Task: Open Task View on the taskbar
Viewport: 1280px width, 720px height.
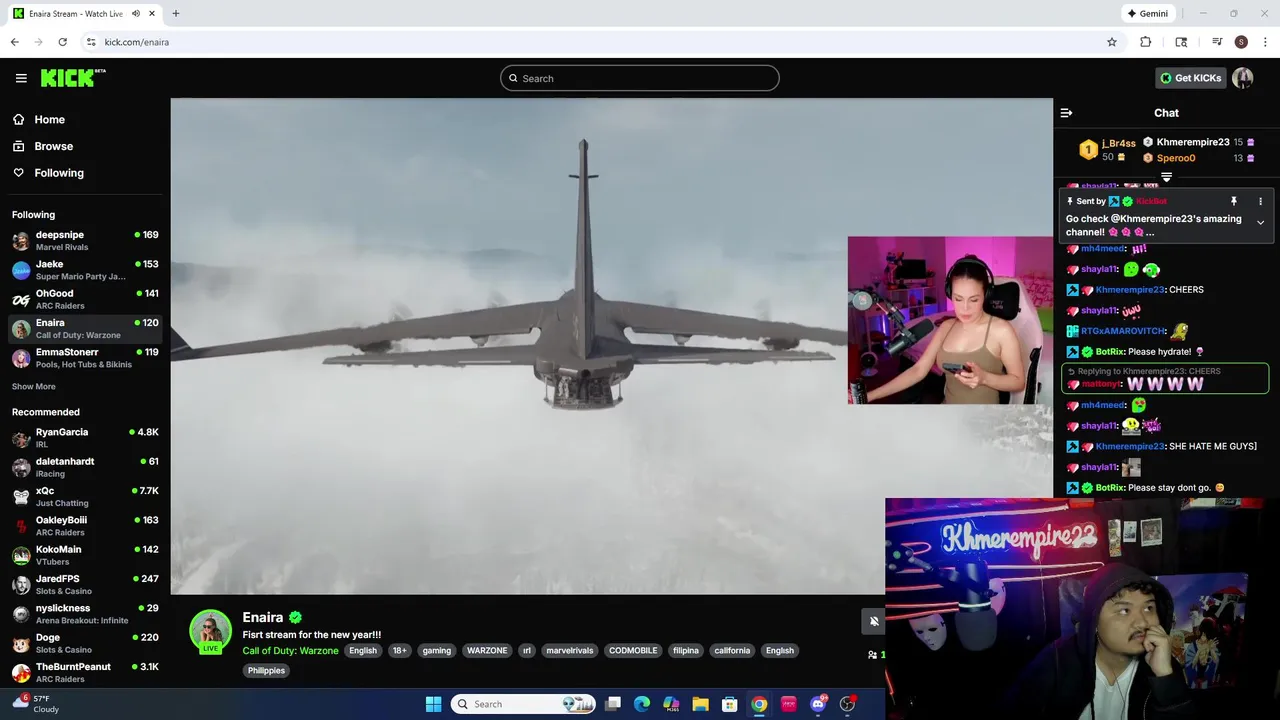Action: (x=613, y=704)
